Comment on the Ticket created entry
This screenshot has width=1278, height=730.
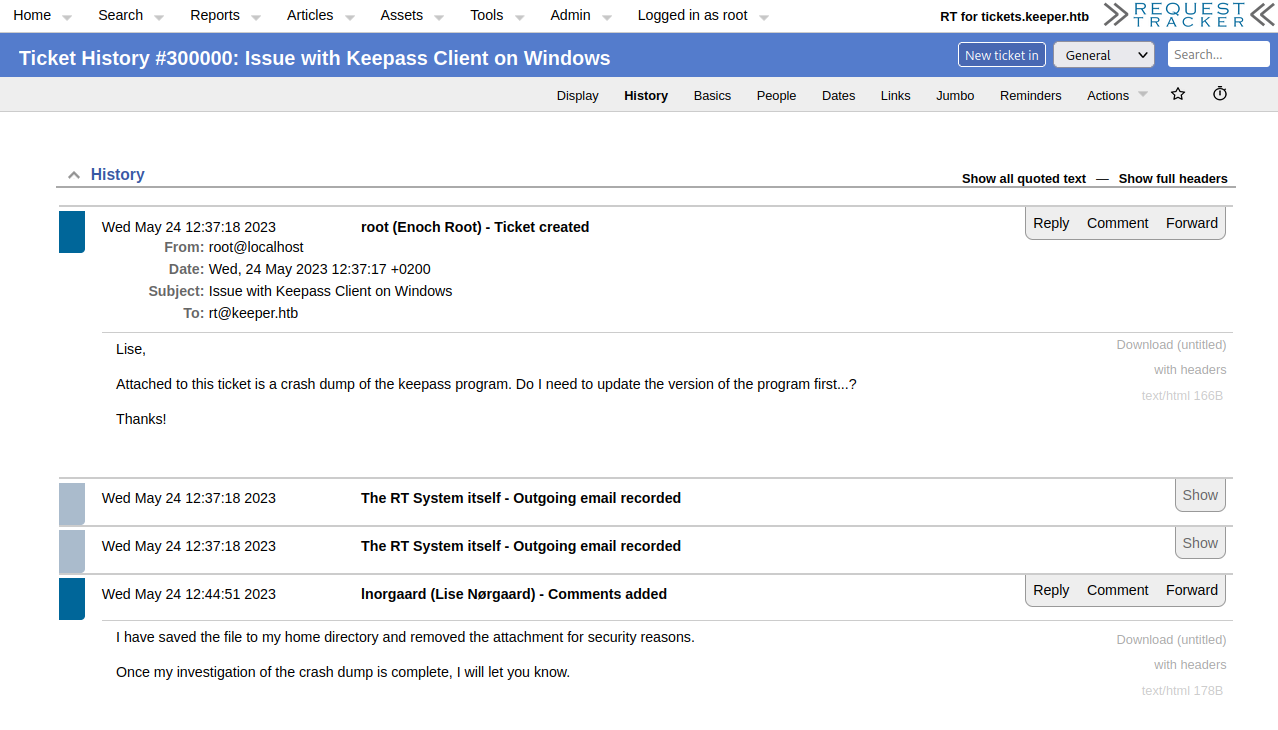click(1118, 223)
